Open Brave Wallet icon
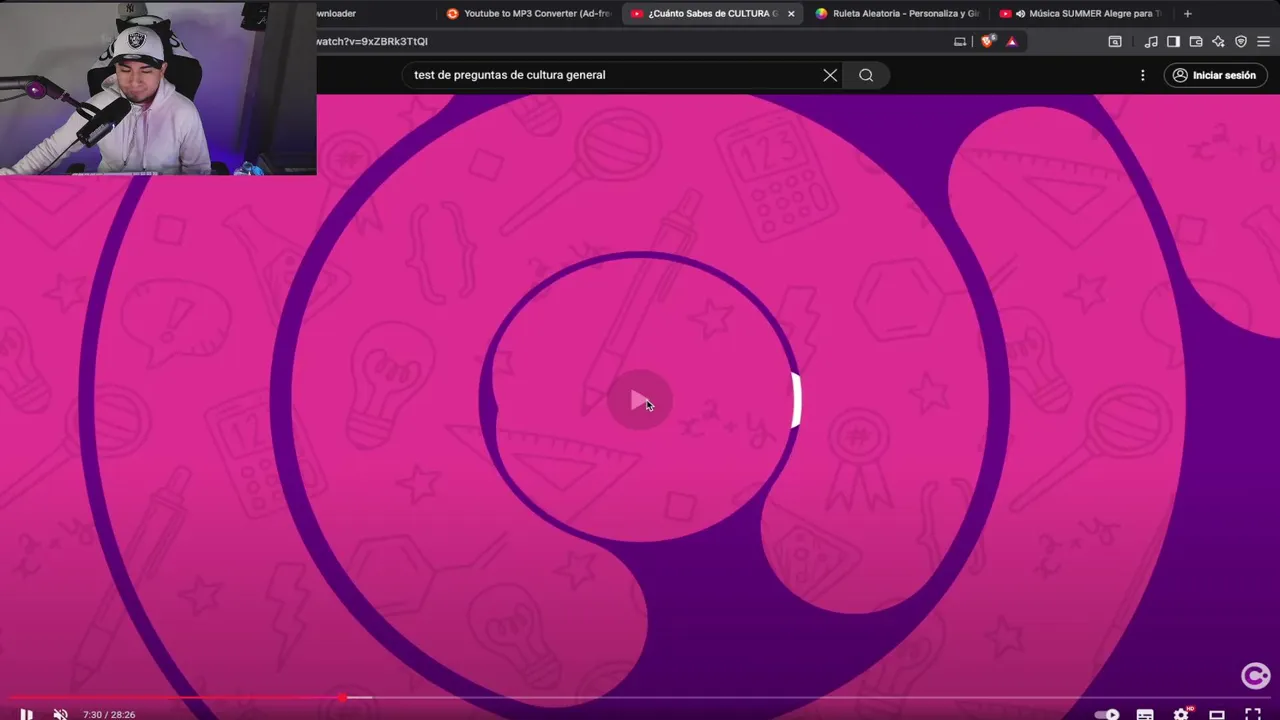Viewport: 1280px width, 720px height. (x=1196, y=41)
